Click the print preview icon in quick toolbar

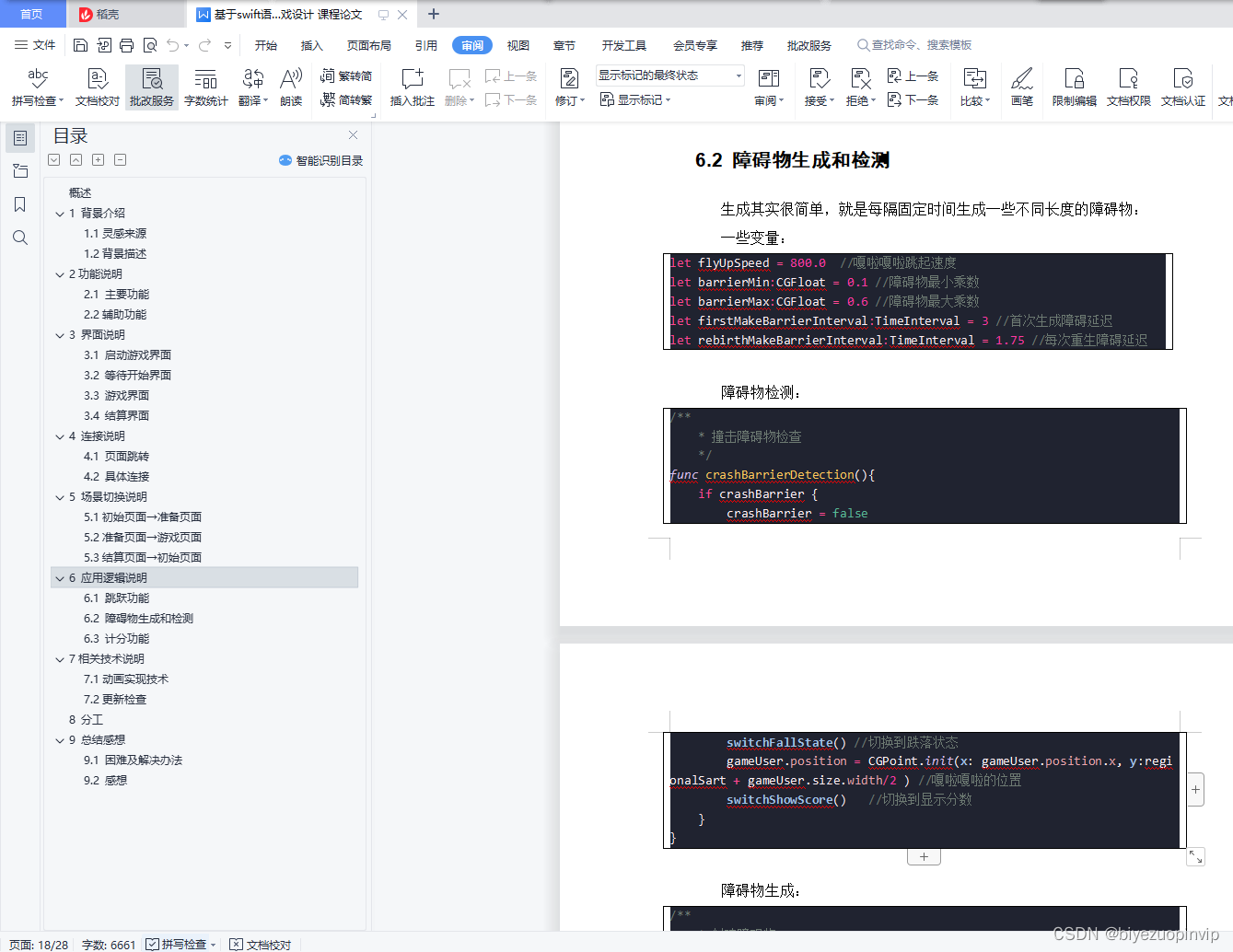pyautogui.click(x=150, y=45)
